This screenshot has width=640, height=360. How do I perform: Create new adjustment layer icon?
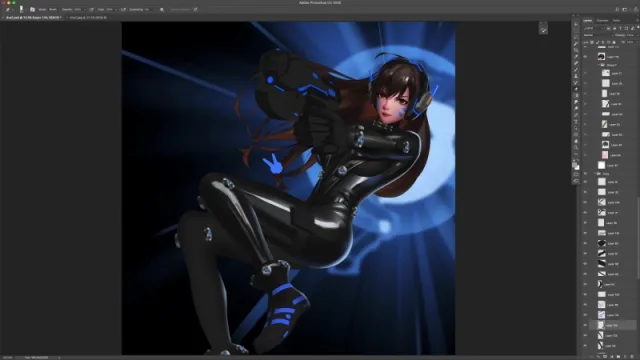pos(612,357)
